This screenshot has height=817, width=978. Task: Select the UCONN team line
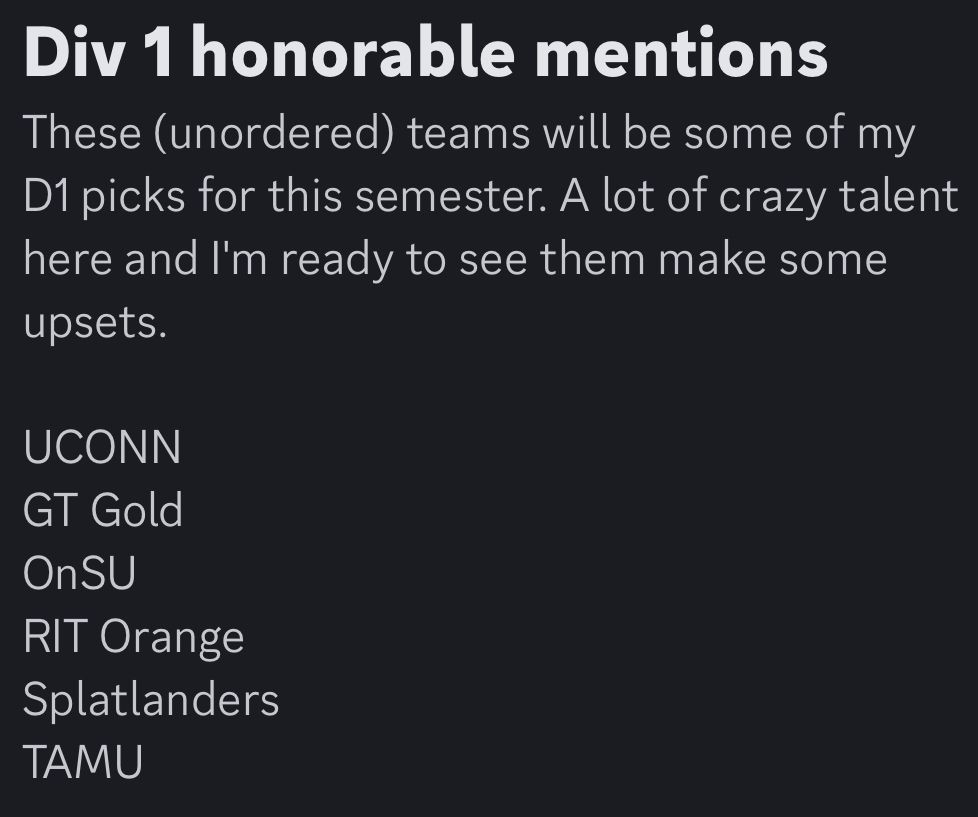pos(102,447)
